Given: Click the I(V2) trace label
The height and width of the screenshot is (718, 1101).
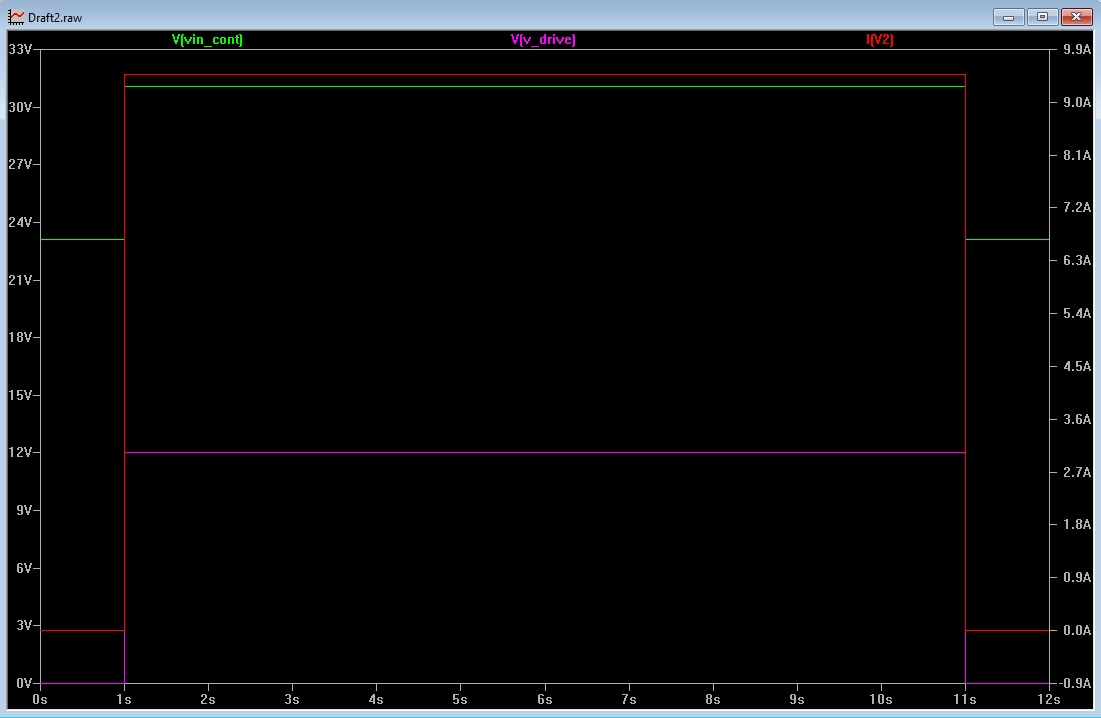Looking at the screenshot, I should (x=880, y=39).
